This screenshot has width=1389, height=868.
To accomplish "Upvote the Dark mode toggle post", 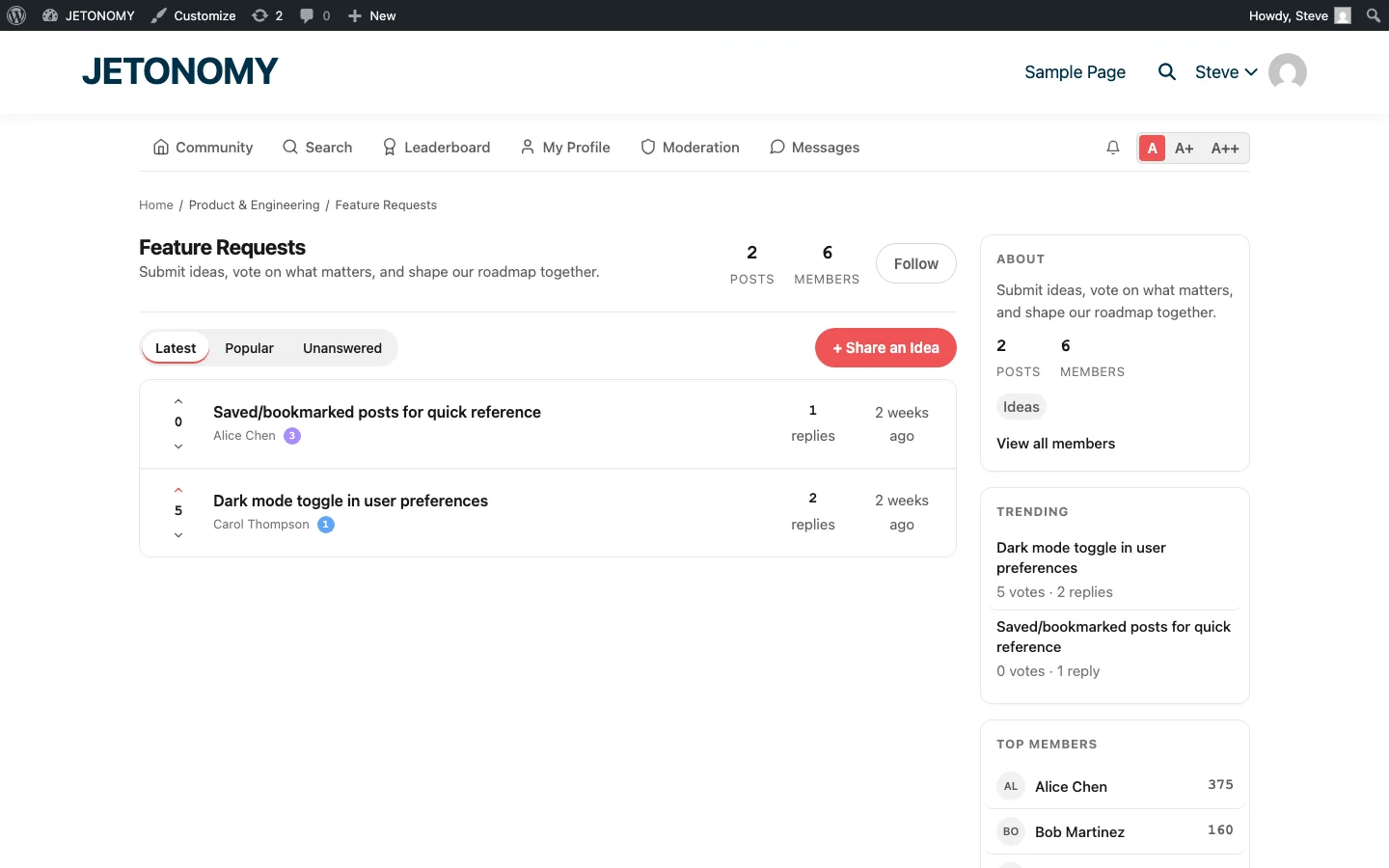I will click(x=178, y=490).
